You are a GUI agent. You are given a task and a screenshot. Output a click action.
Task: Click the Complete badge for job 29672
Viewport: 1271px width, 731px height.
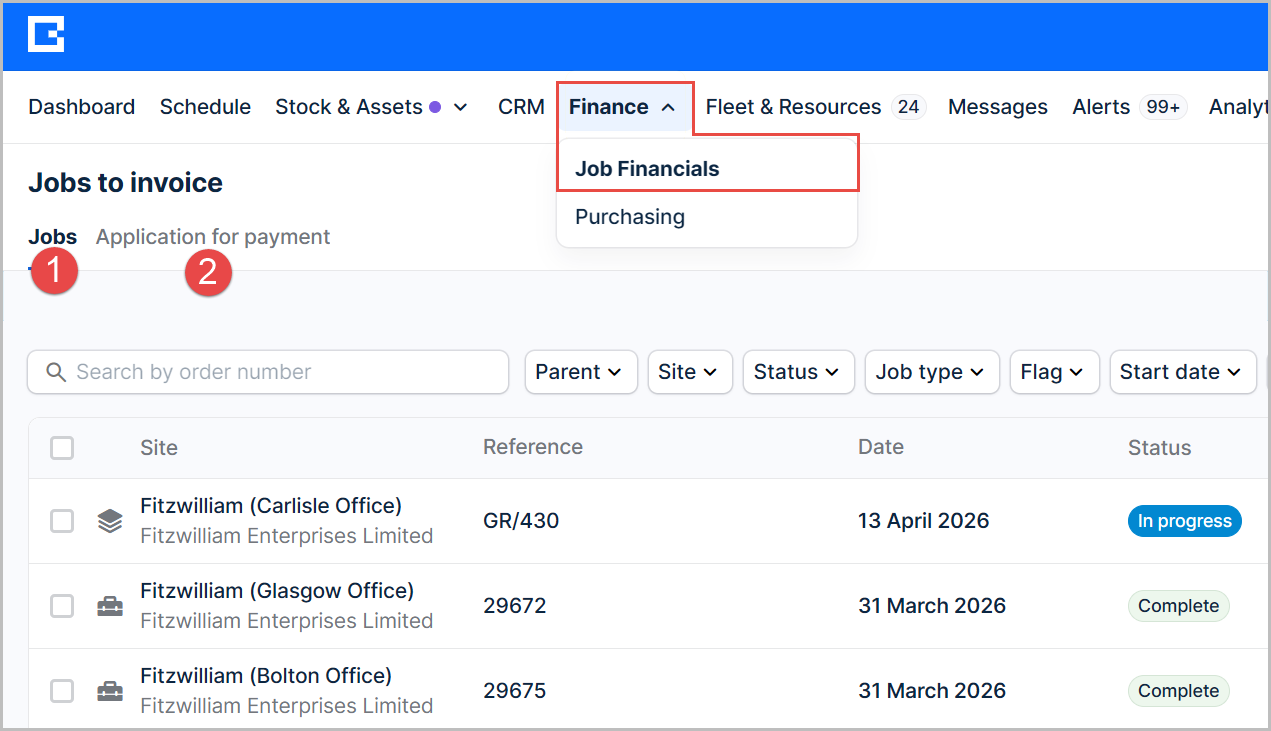1179,606
